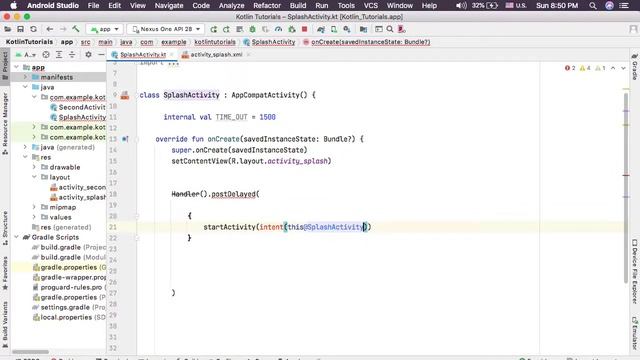Viewport: 640px width, 360px height.
Task: Open Project panel gear settings
Action: point(88,55)
